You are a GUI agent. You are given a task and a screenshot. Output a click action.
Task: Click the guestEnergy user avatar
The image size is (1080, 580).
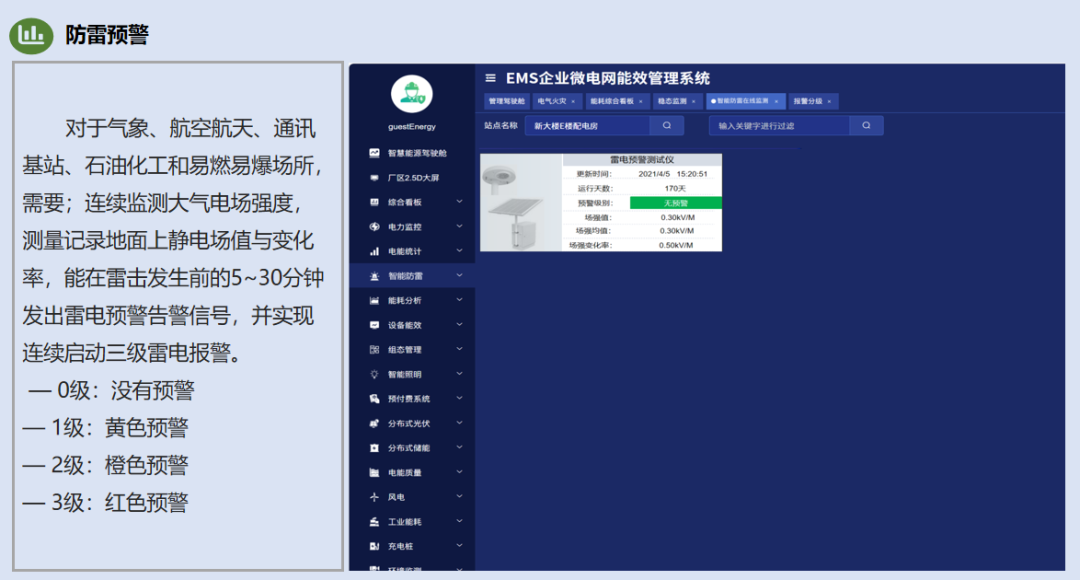(x=411, y=95)
